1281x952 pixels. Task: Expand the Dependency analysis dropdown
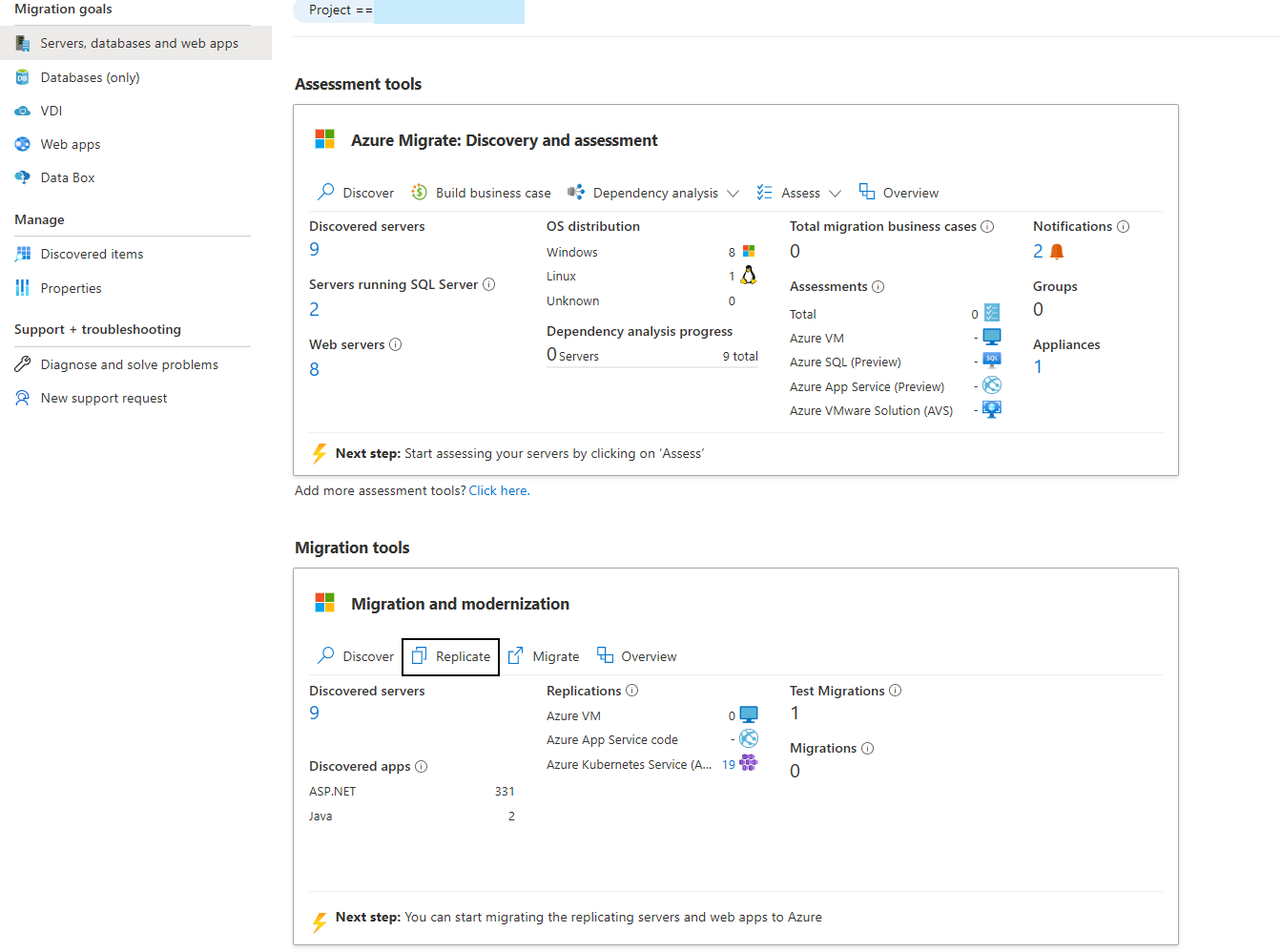point(734,192)
